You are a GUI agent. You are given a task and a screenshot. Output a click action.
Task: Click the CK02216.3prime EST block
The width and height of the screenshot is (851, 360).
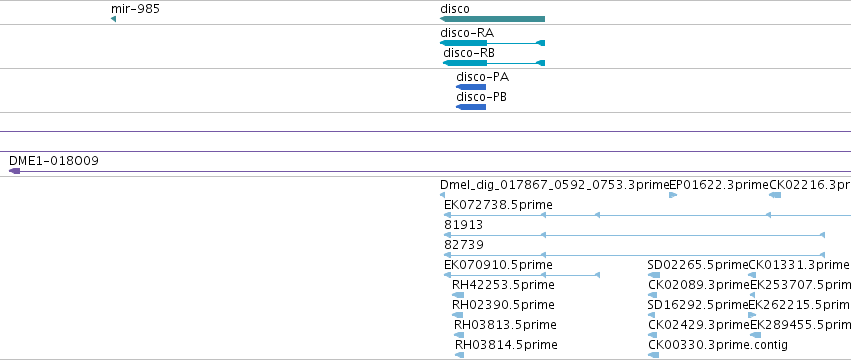pyautogui.click(x=775, y=195)
